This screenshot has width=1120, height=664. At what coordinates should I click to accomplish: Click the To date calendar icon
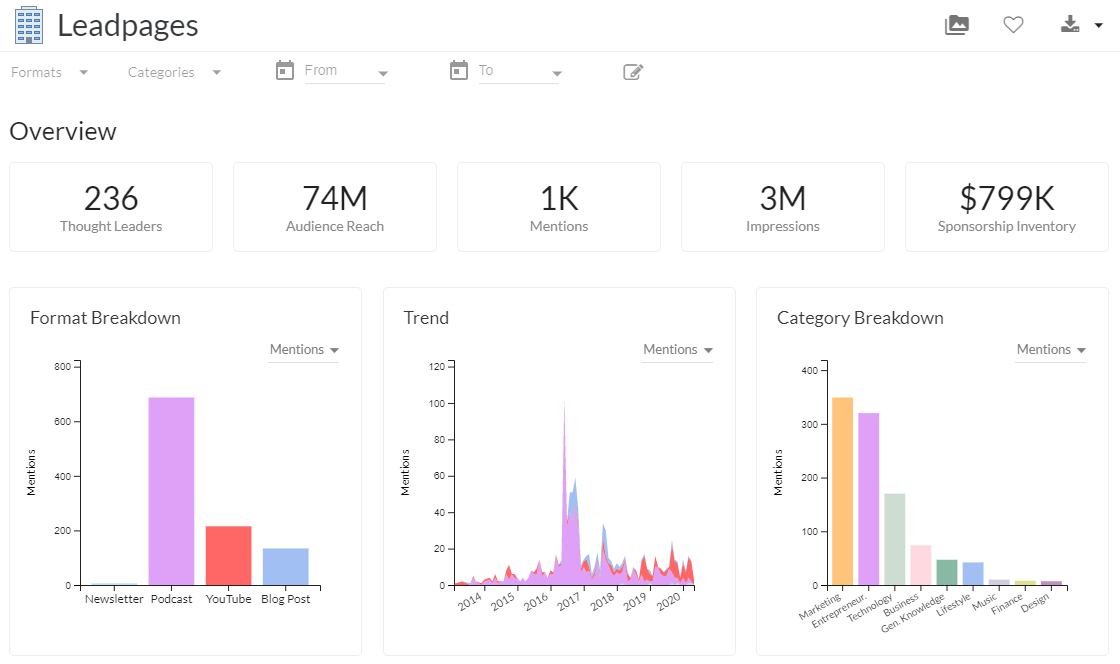(459, 71)
